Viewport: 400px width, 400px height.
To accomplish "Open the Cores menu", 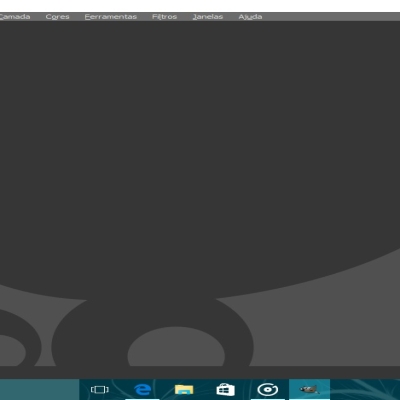I will [x=57, y=17].
